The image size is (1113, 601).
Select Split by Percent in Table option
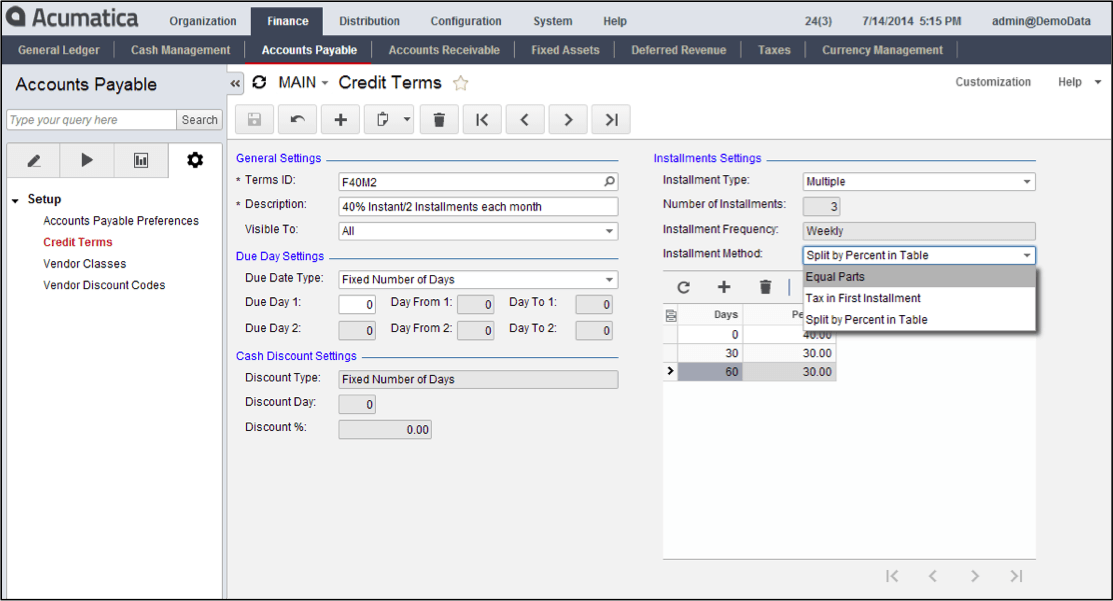pyautogui.click(x=919, y=319)
